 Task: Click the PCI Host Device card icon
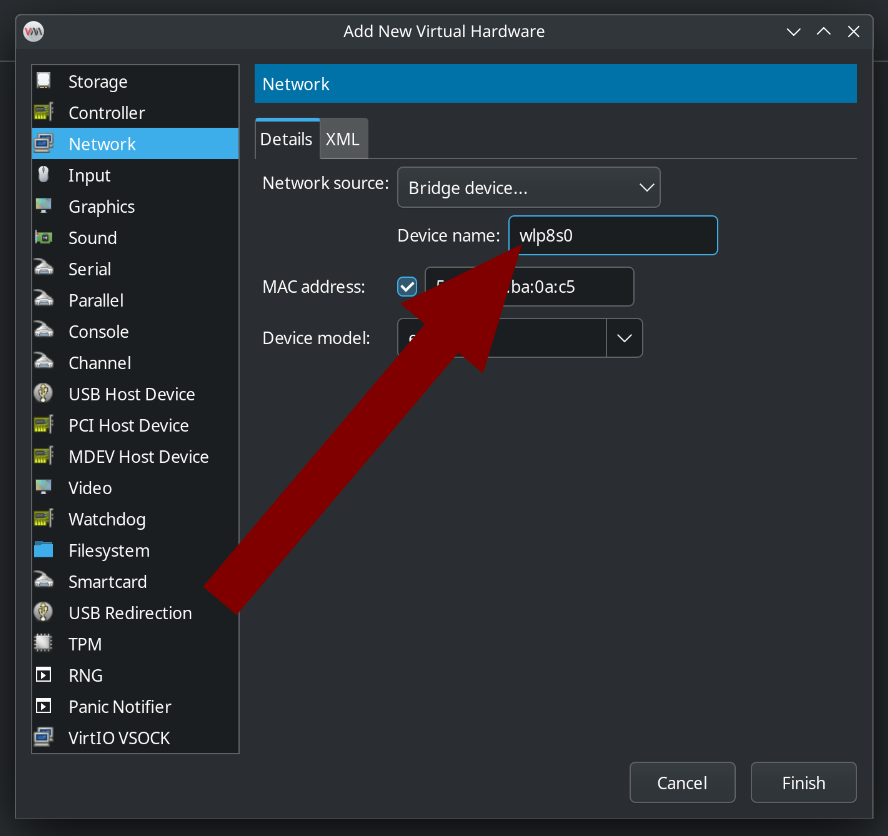[x=44, y=425]
